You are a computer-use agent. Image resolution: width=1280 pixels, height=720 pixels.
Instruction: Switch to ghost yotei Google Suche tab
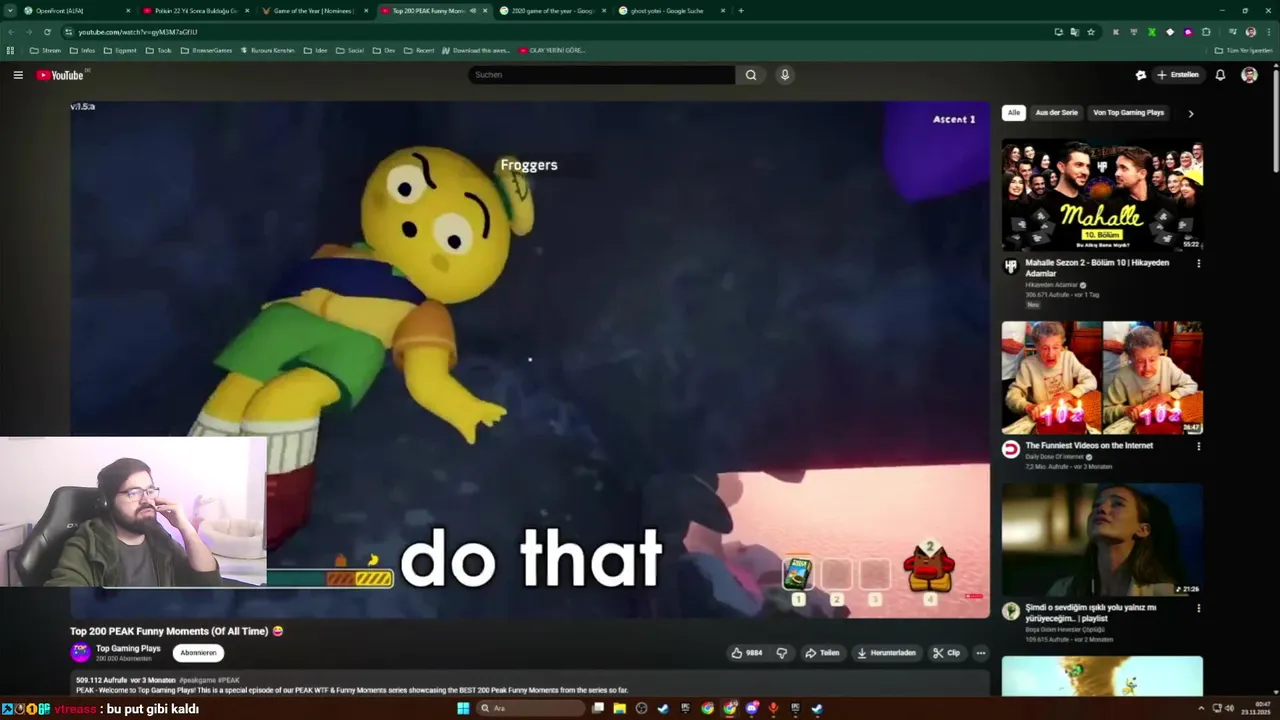(671, 11)
